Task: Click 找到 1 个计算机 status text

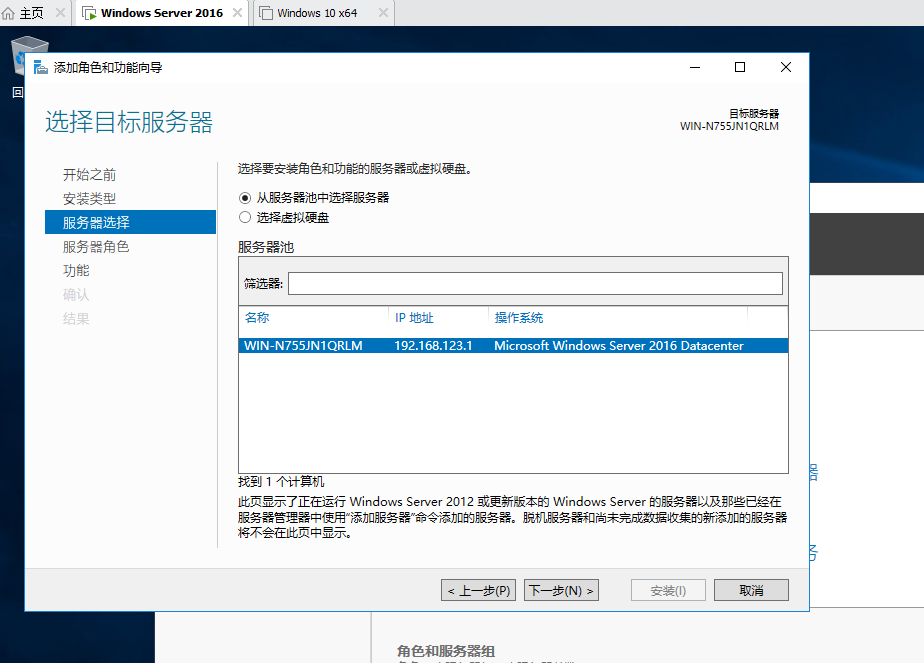Action: point(281,481)
